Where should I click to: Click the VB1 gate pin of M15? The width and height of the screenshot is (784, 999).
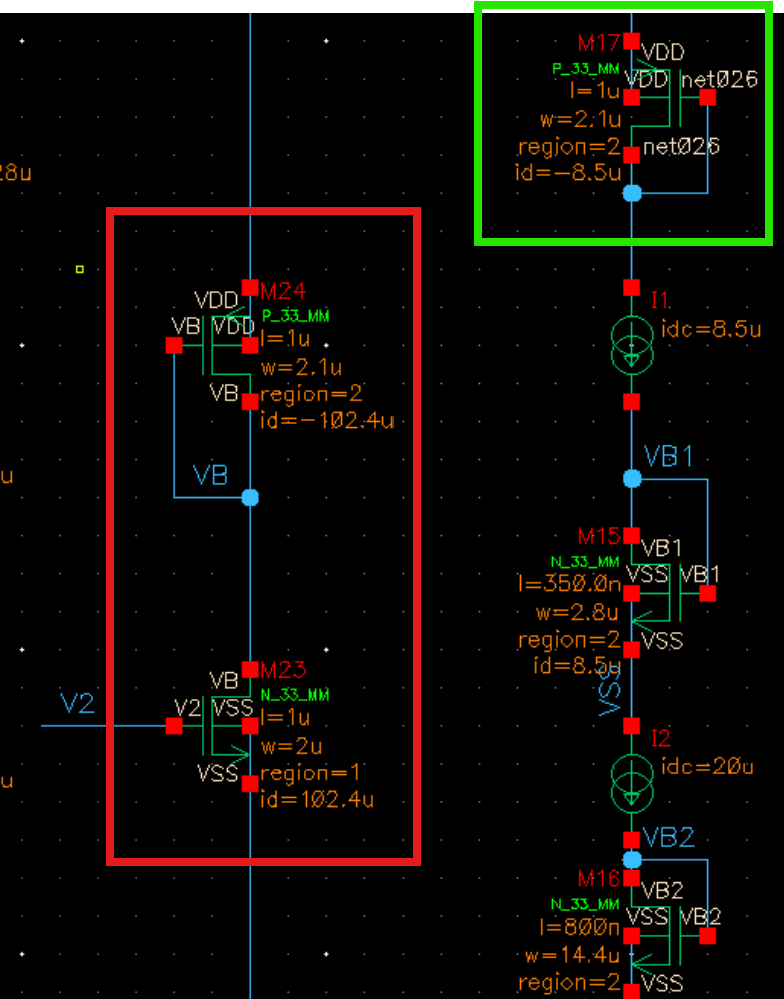click(707, 594)
